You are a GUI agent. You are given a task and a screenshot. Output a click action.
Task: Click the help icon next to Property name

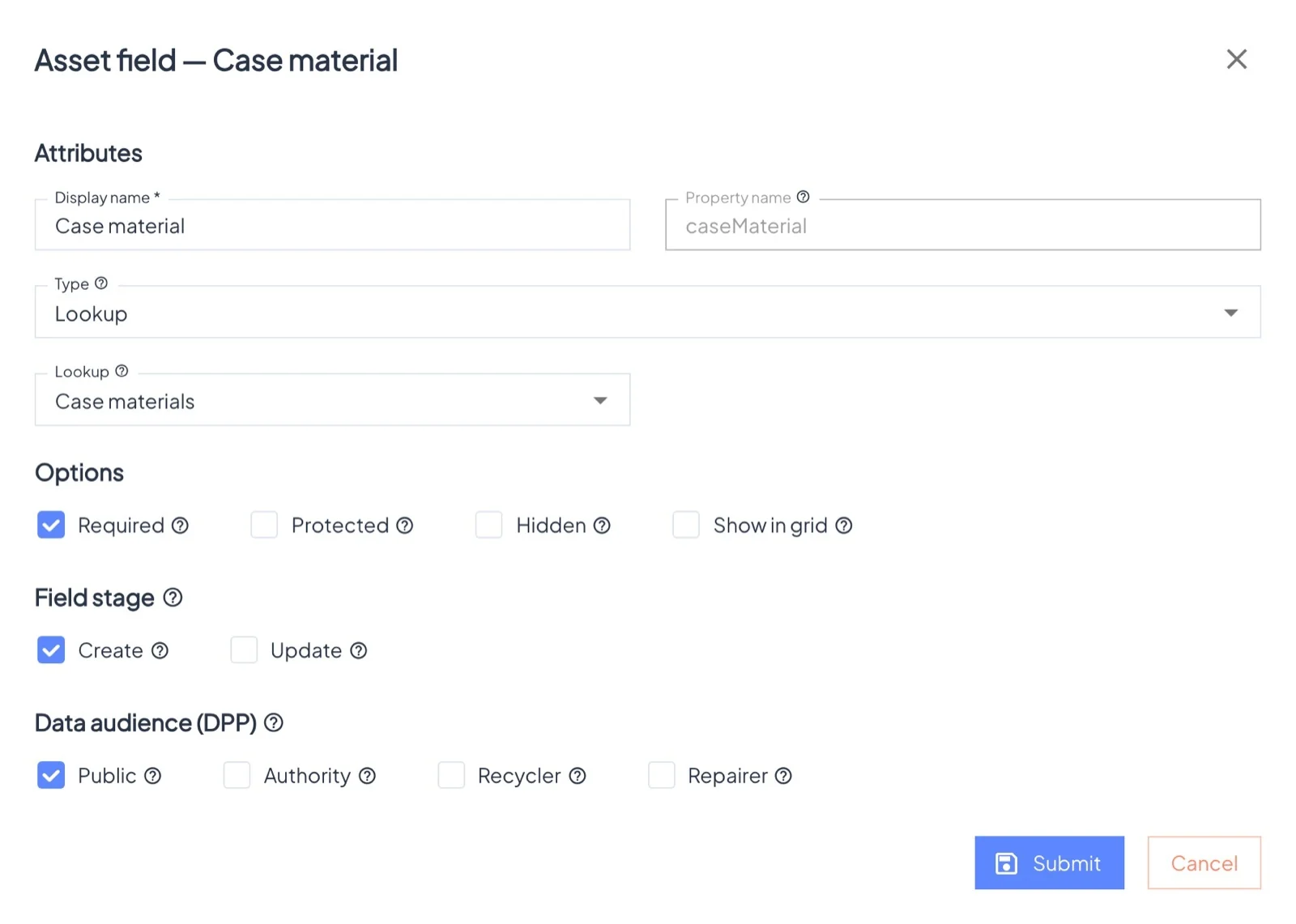803,197
